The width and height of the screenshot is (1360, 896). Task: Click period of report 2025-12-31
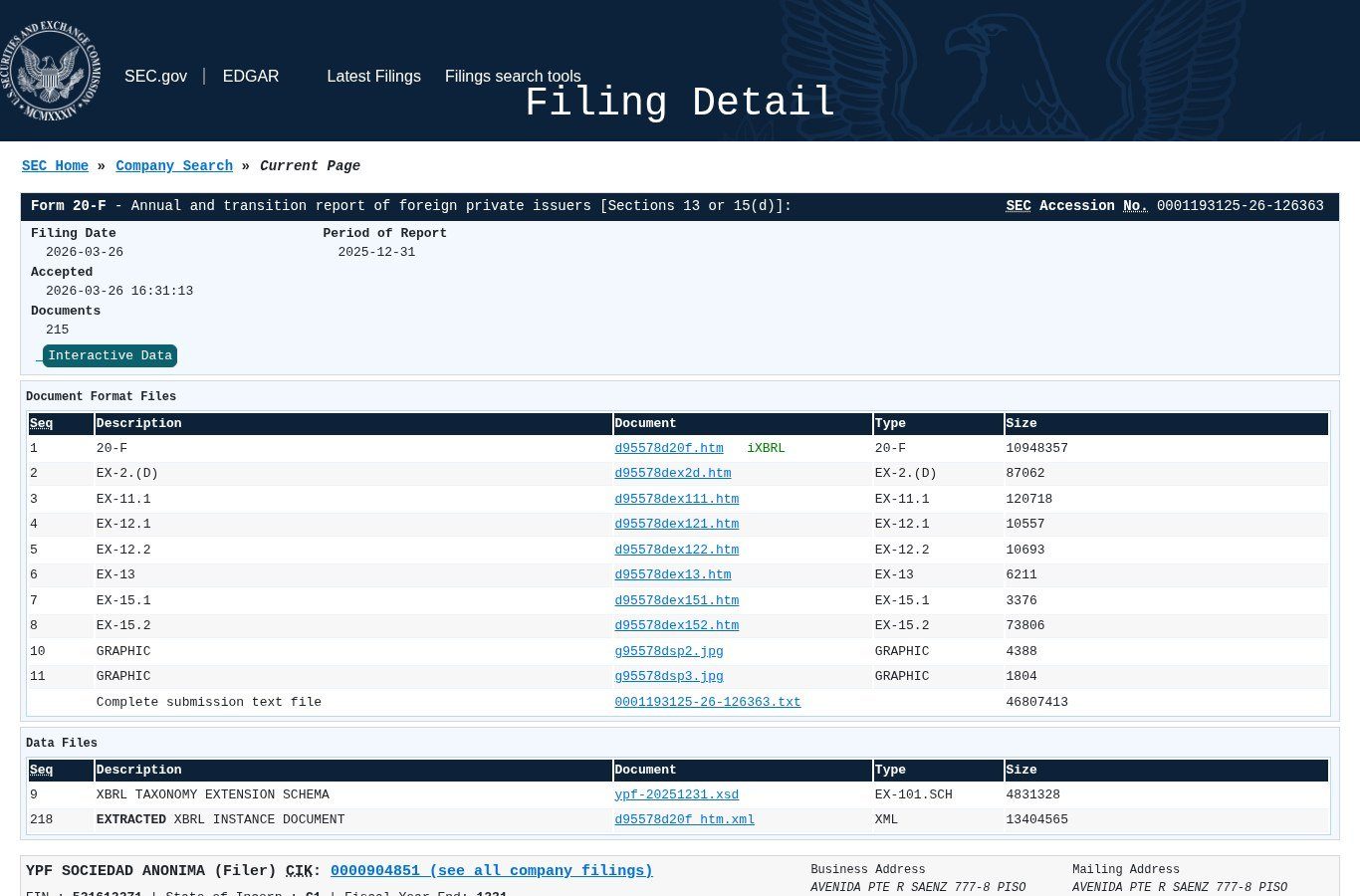point(376,252)
